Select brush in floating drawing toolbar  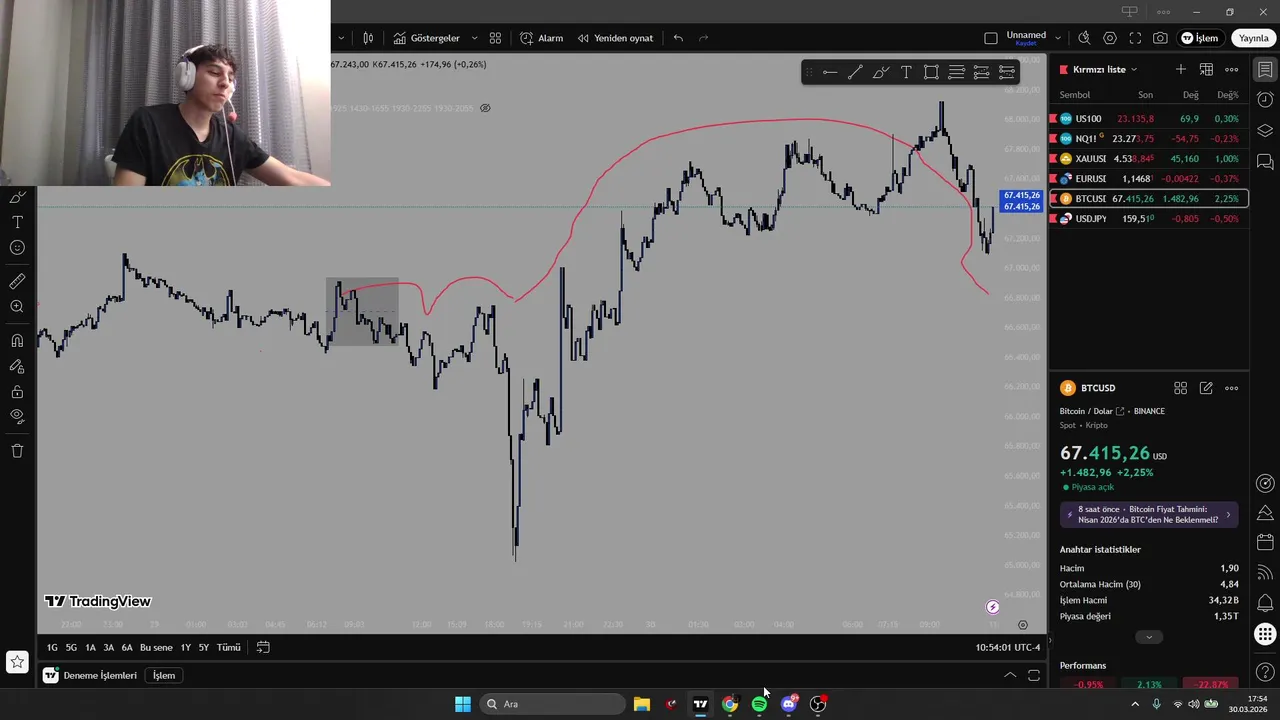pos(880,72)
